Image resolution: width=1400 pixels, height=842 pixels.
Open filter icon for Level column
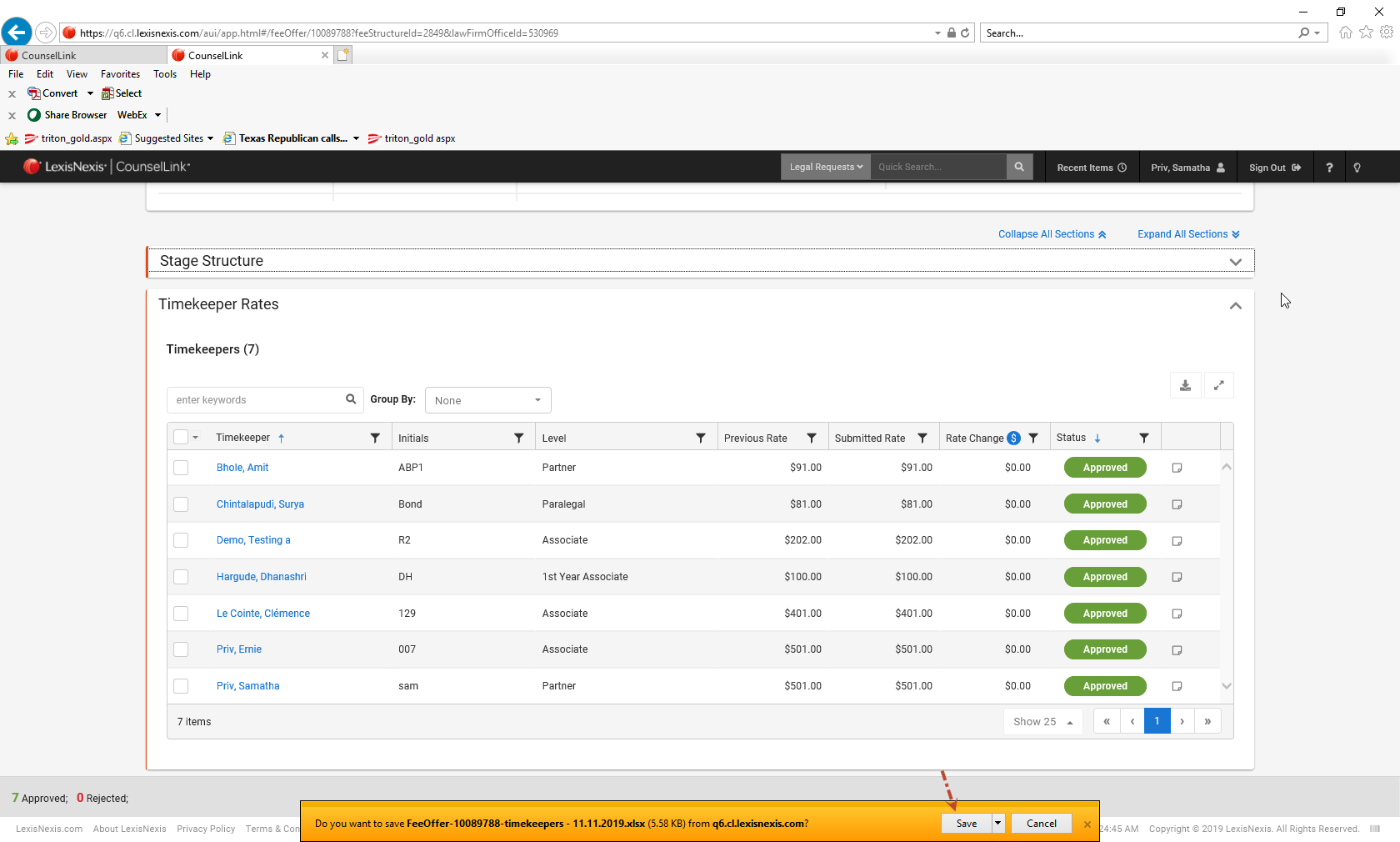pos(701,439)
